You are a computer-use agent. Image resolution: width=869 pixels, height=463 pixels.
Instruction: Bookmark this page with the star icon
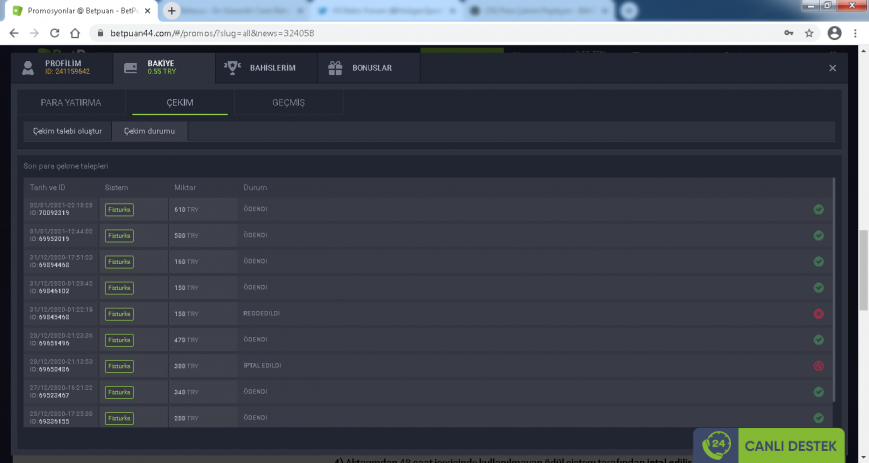tap(809, 33)
